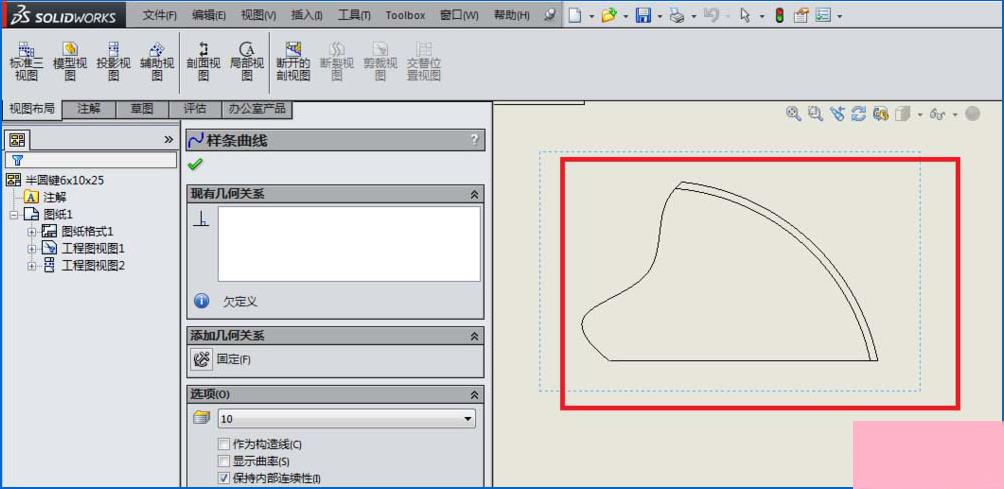The width and height of the screenshot is (1004, 489).
Task: Click the Zoom to Fit magnifier icon
Action: pos(793,114)
